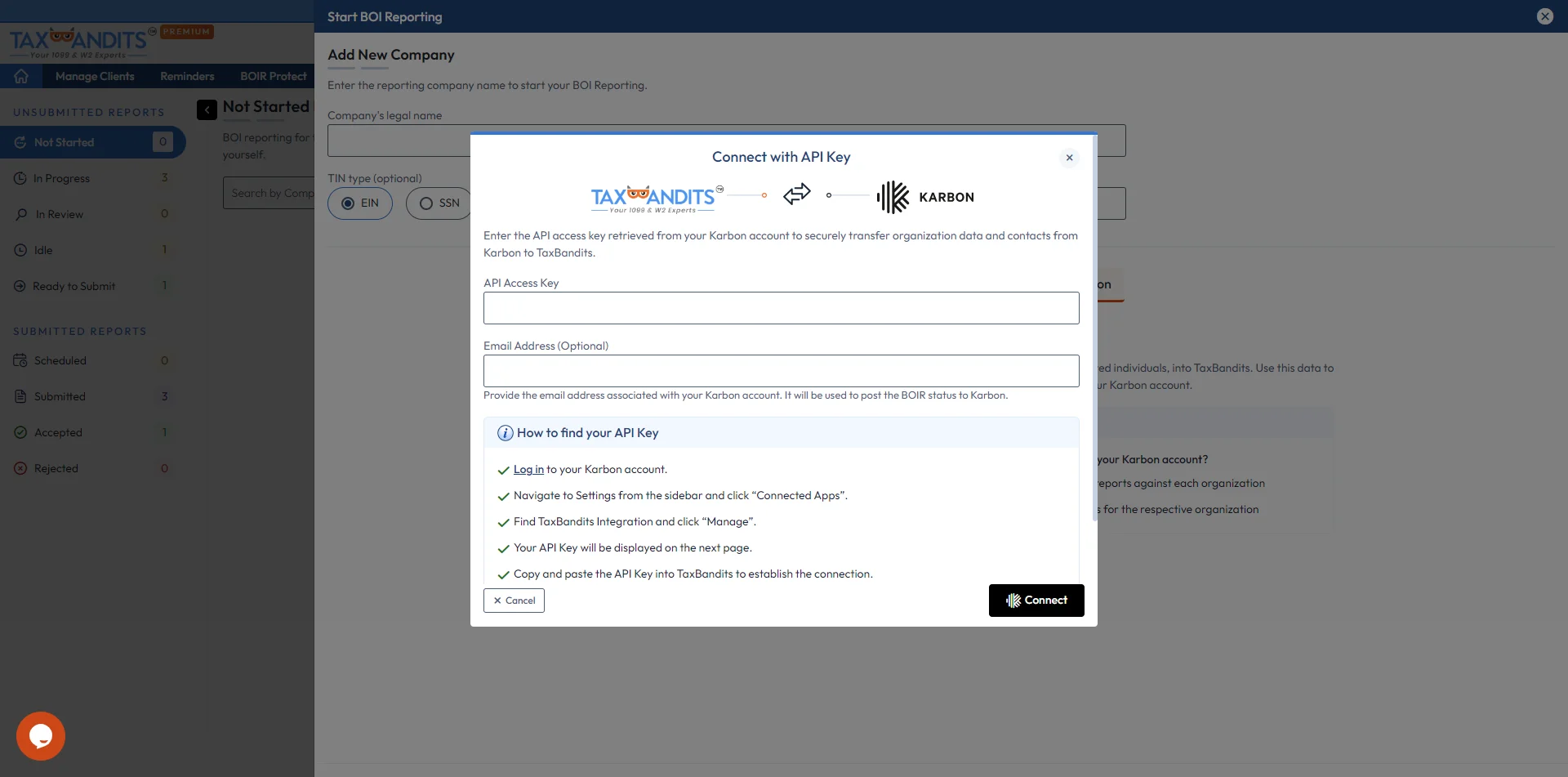This screenshot has height=777, width=1568.
Task: Click the Idle clock icon
Action: click(20, 250)
